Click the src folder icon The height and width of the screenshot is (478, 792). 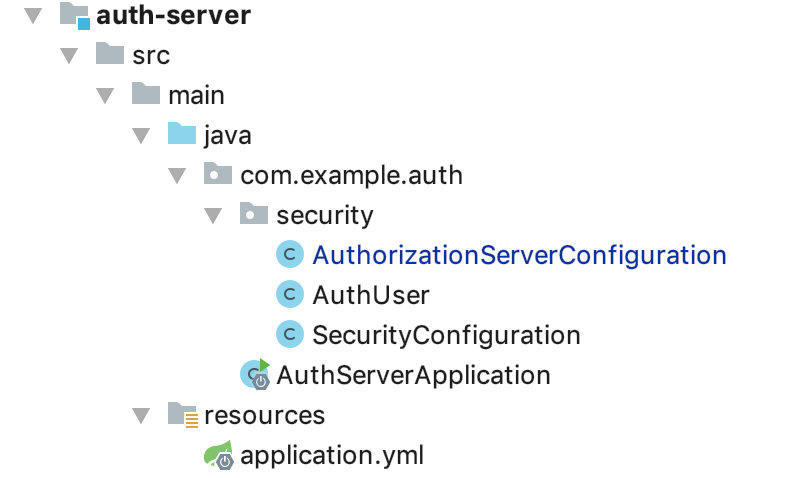click(110, 55)
